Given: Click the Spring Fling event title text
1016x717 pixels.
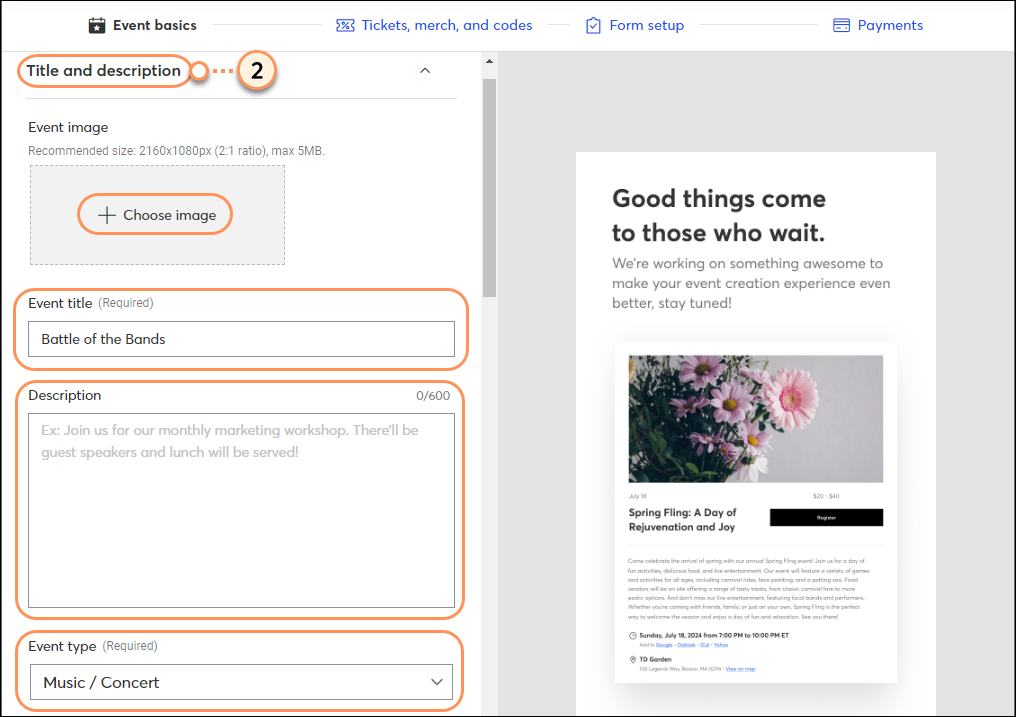Looking at the screenshot, I should [682, 519].
